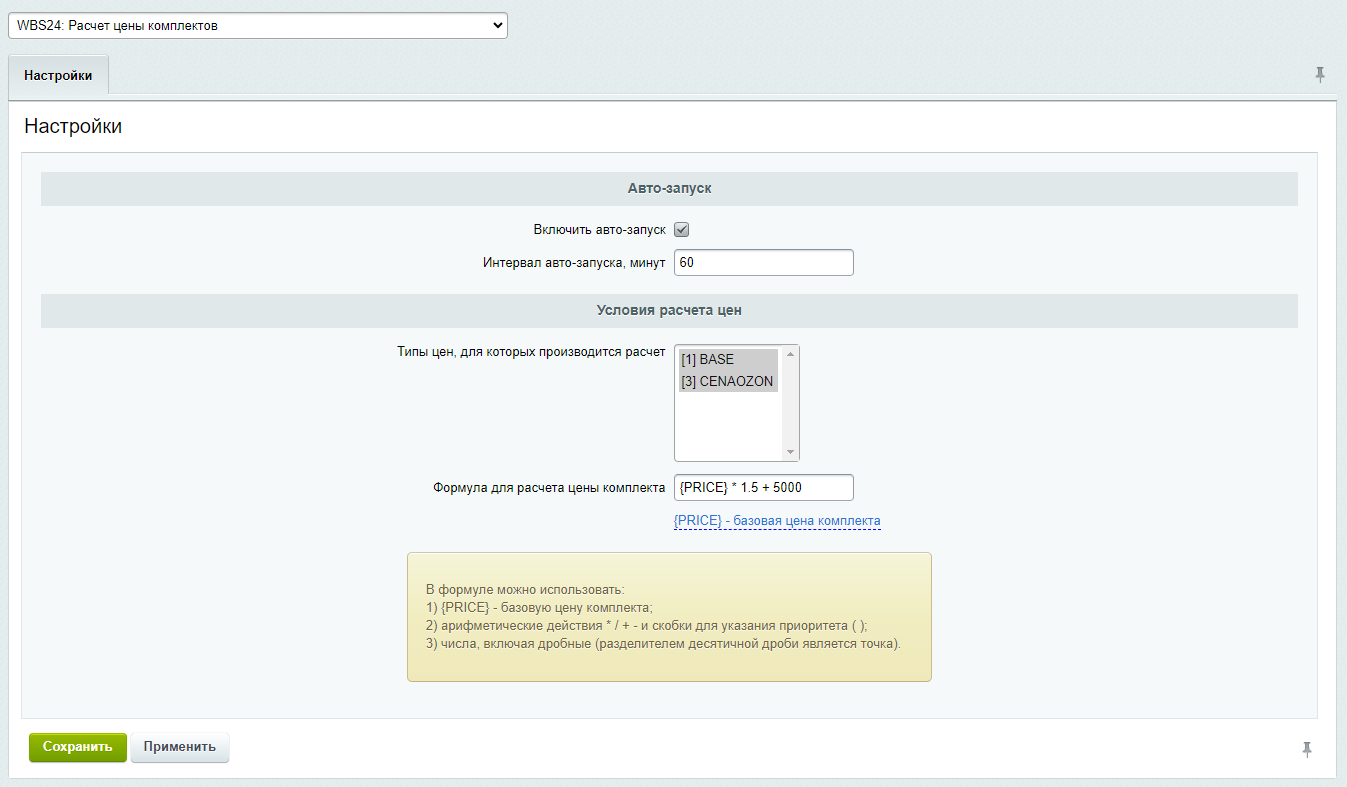Click the pin icon beside the Применить button row
The width and height of the screenshot is (1347, 787).
point(1307,749)
